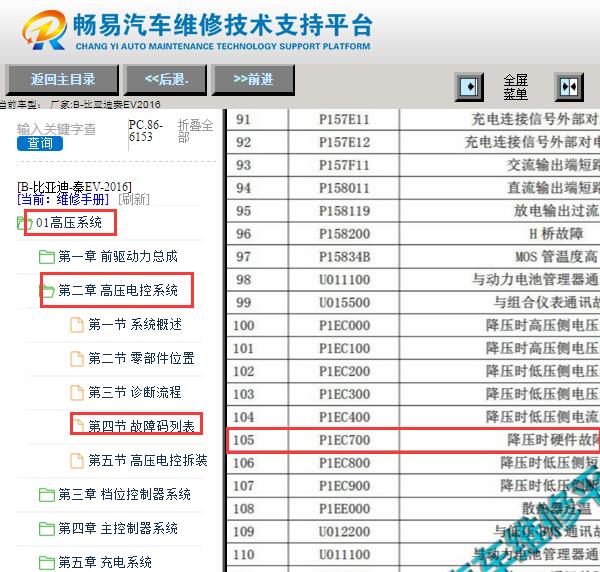Open 第三章 档位控制器系统 chapter
Viewport: 600px width, 572px height.
click(124, 494)
